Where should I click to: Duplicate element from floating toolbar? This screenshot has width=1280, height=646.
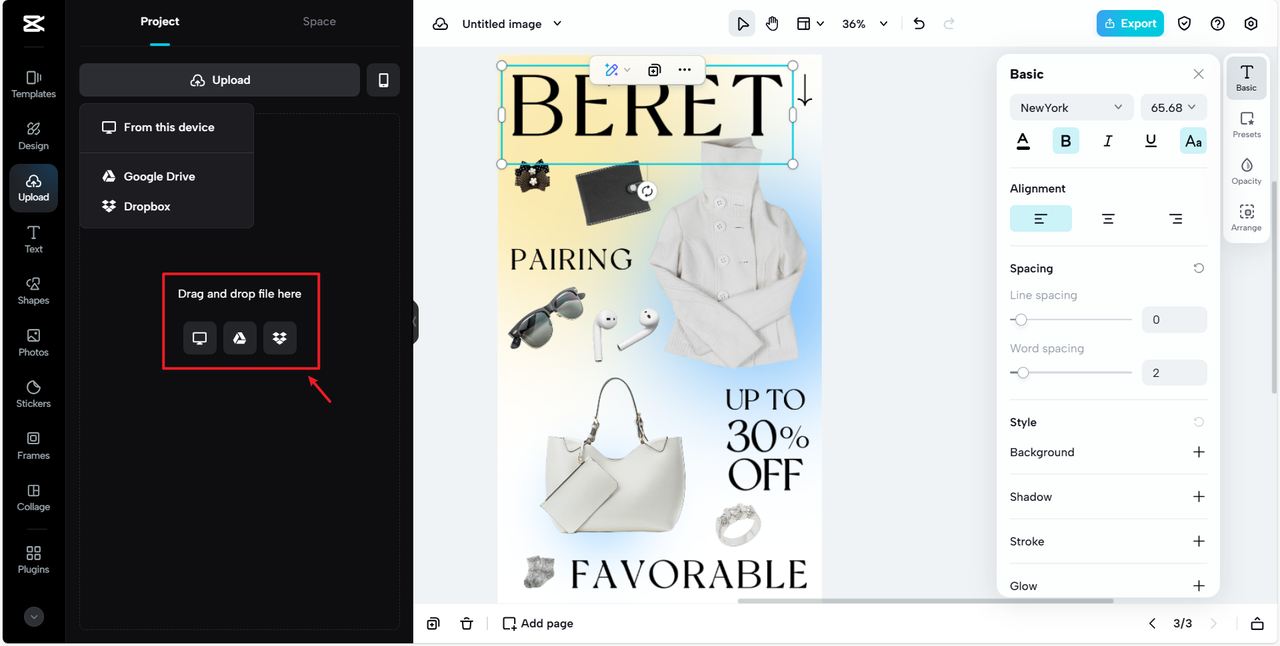654,70
